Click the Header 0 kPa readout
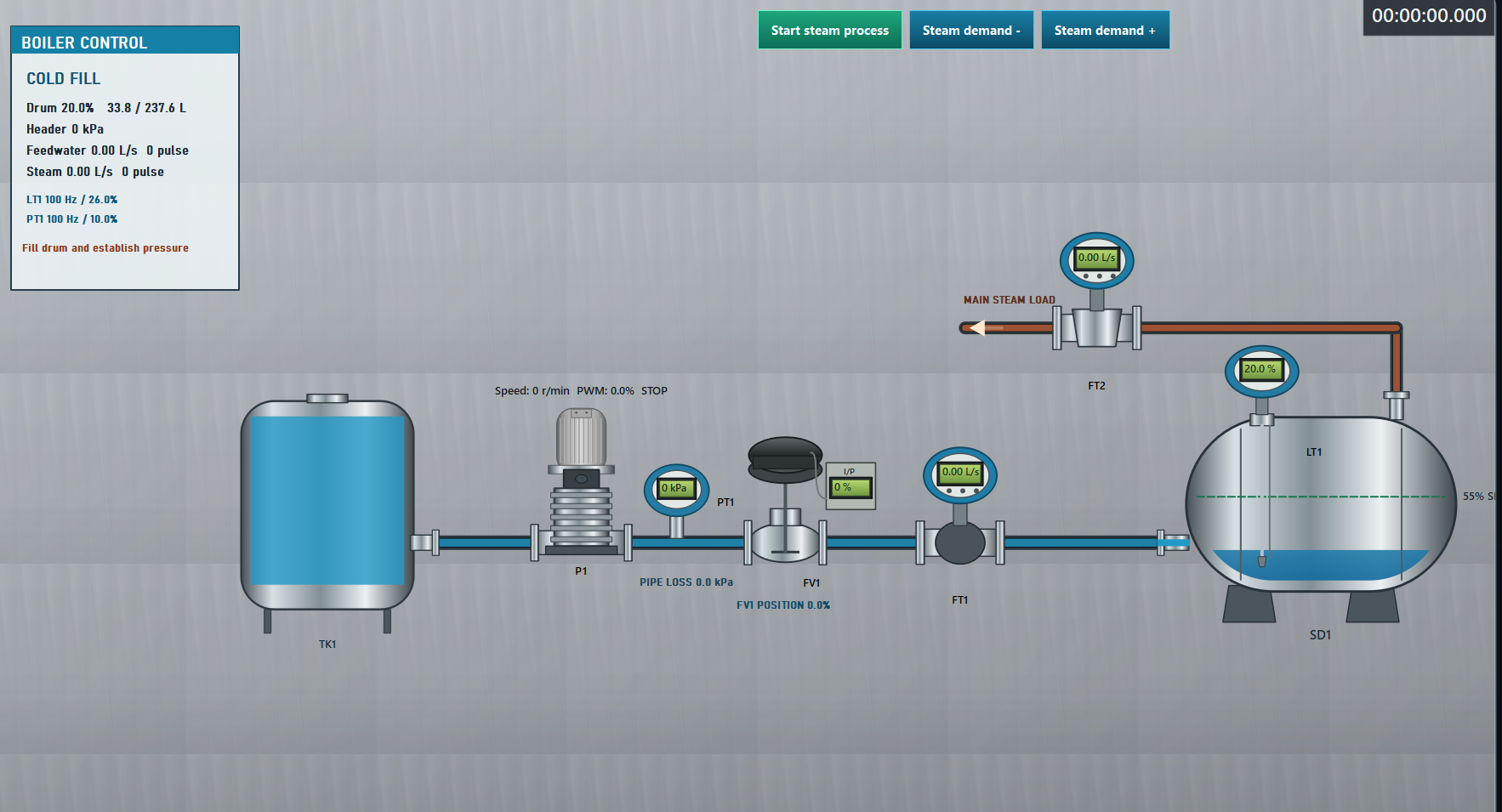Image resolution: width=1502 pixels, height=812 pixels. pyautogui.click(x=65, y=129)
